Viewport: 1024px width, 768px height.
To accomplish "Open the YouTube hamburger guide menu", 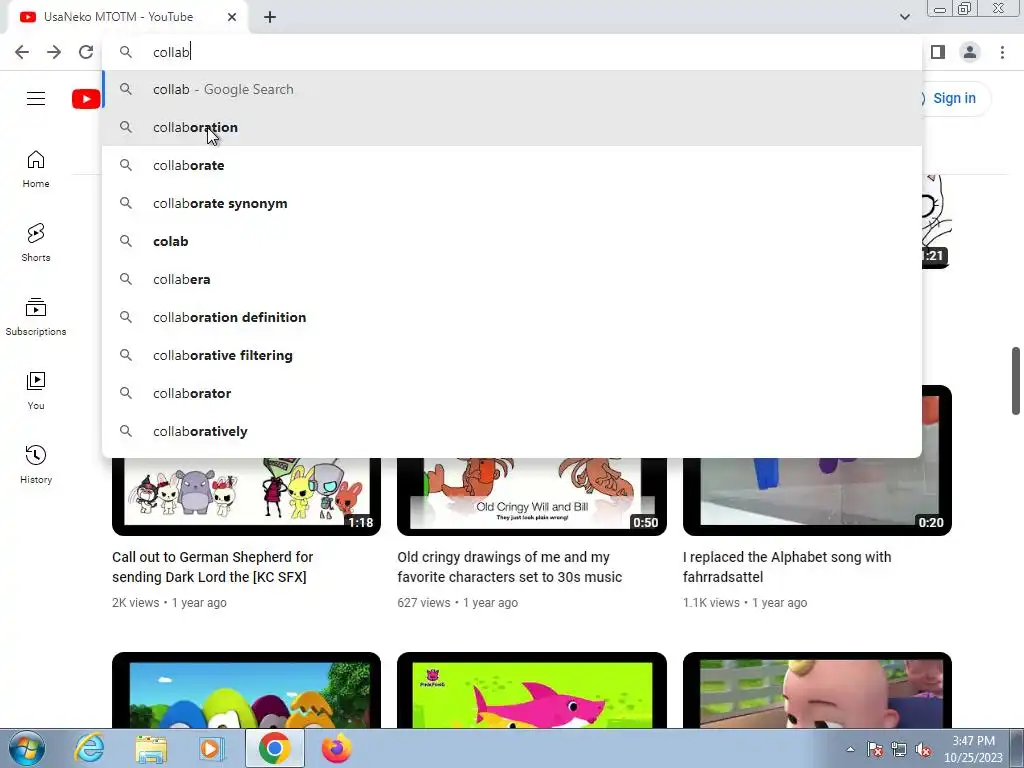I will pos(36,99).
